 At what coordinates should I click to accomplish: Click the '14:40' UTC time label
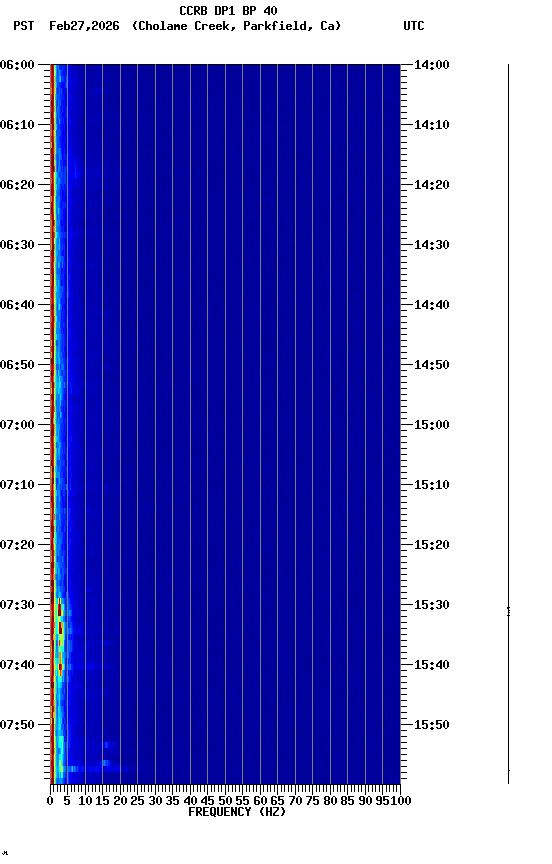tap(432, 305)
